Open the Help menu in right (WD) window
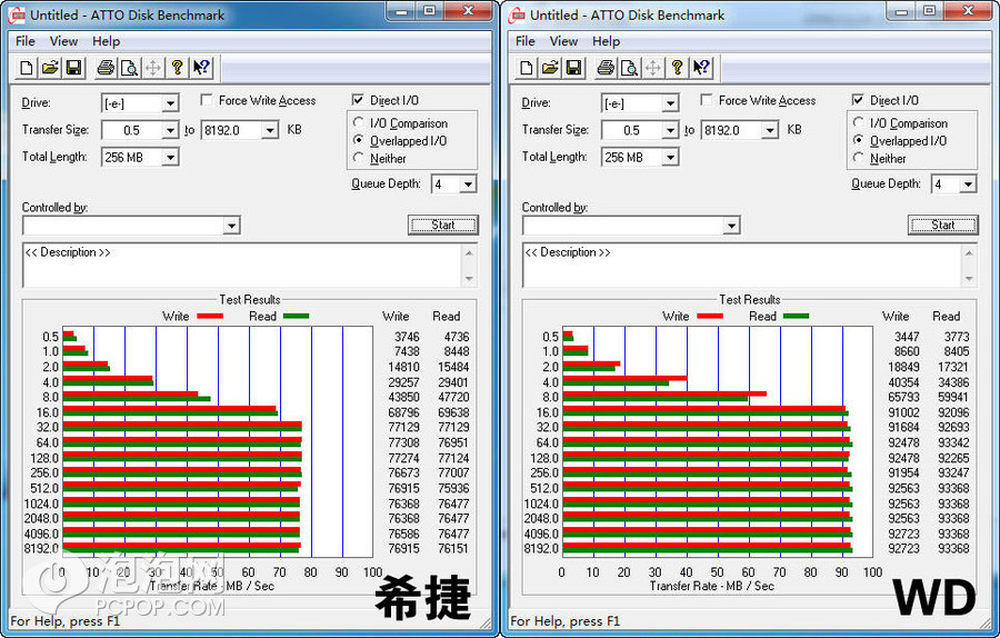The height and width of the screenshot is (638, 1000). click(x=606, y=41)
